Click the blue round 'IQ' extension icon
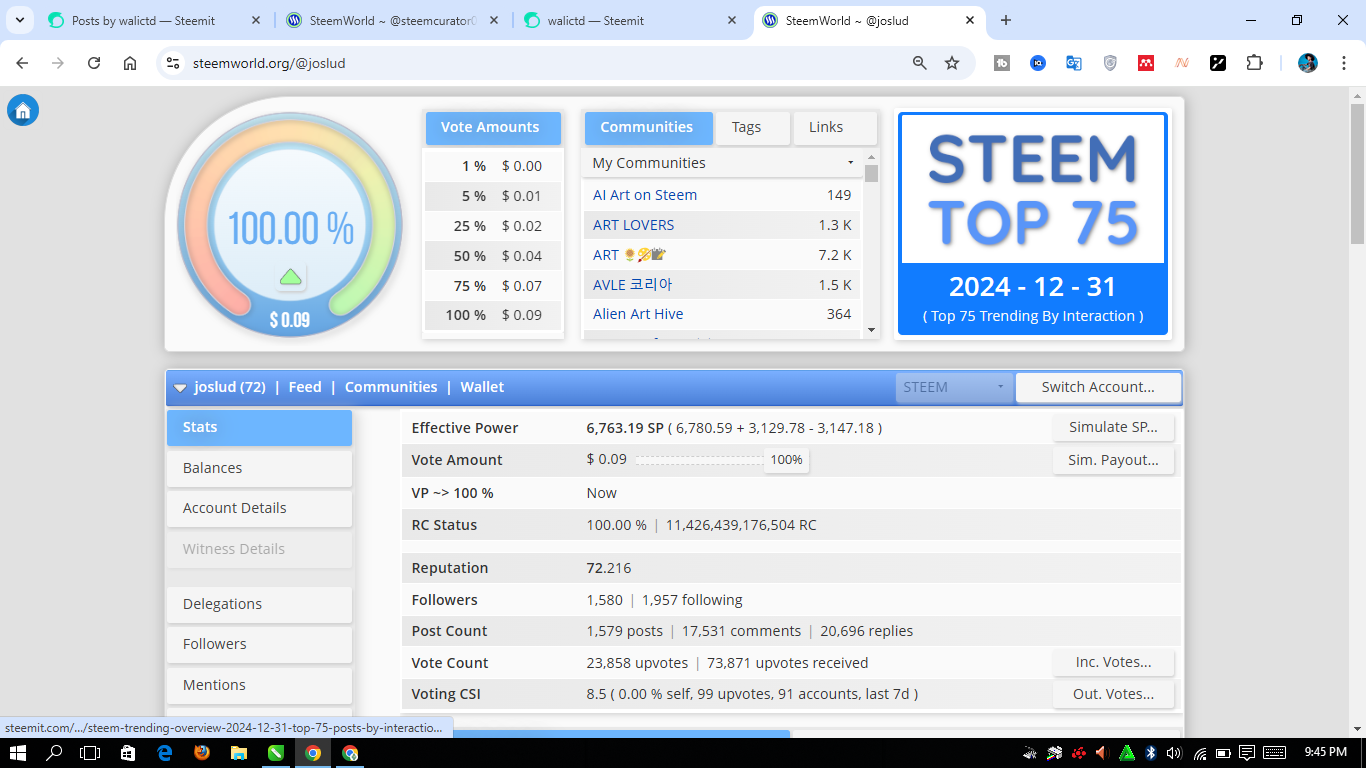The image size is (1366, 768). (1038, 63)
